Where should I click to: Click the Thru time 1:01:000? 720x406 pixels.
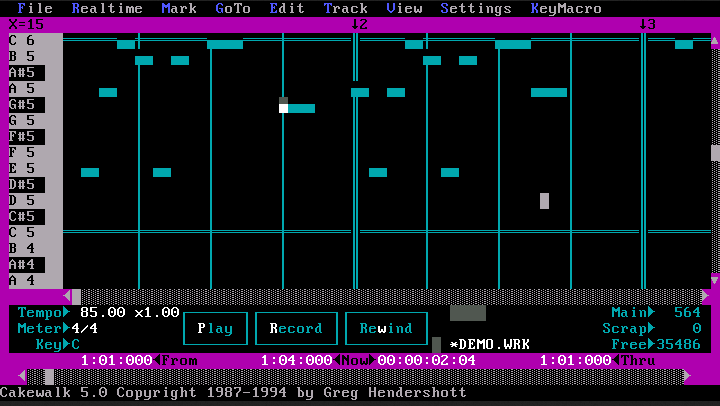point(575,361)
